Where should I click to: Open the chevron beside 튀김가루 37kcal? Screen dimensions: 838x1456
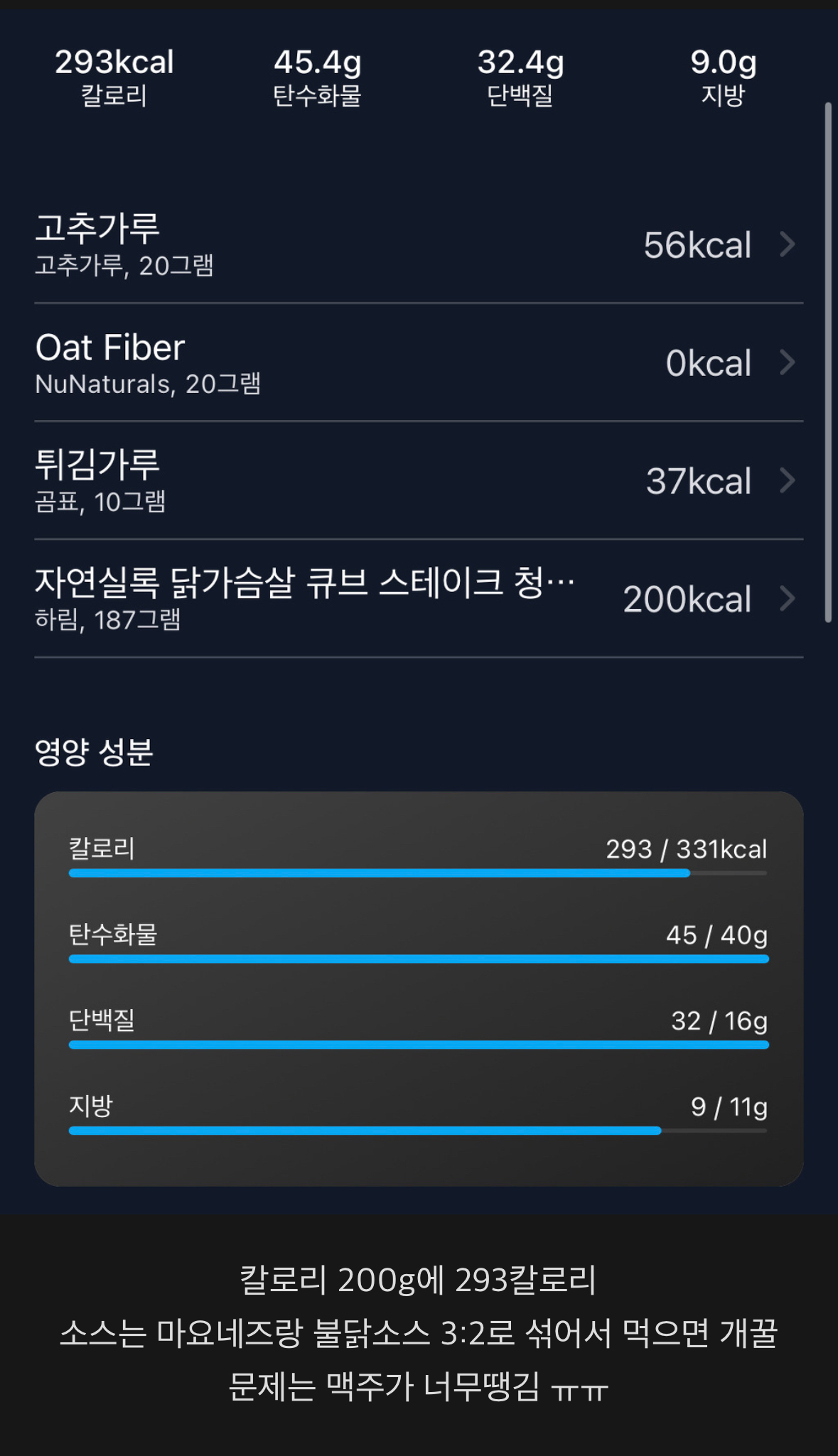click(787, 480)
